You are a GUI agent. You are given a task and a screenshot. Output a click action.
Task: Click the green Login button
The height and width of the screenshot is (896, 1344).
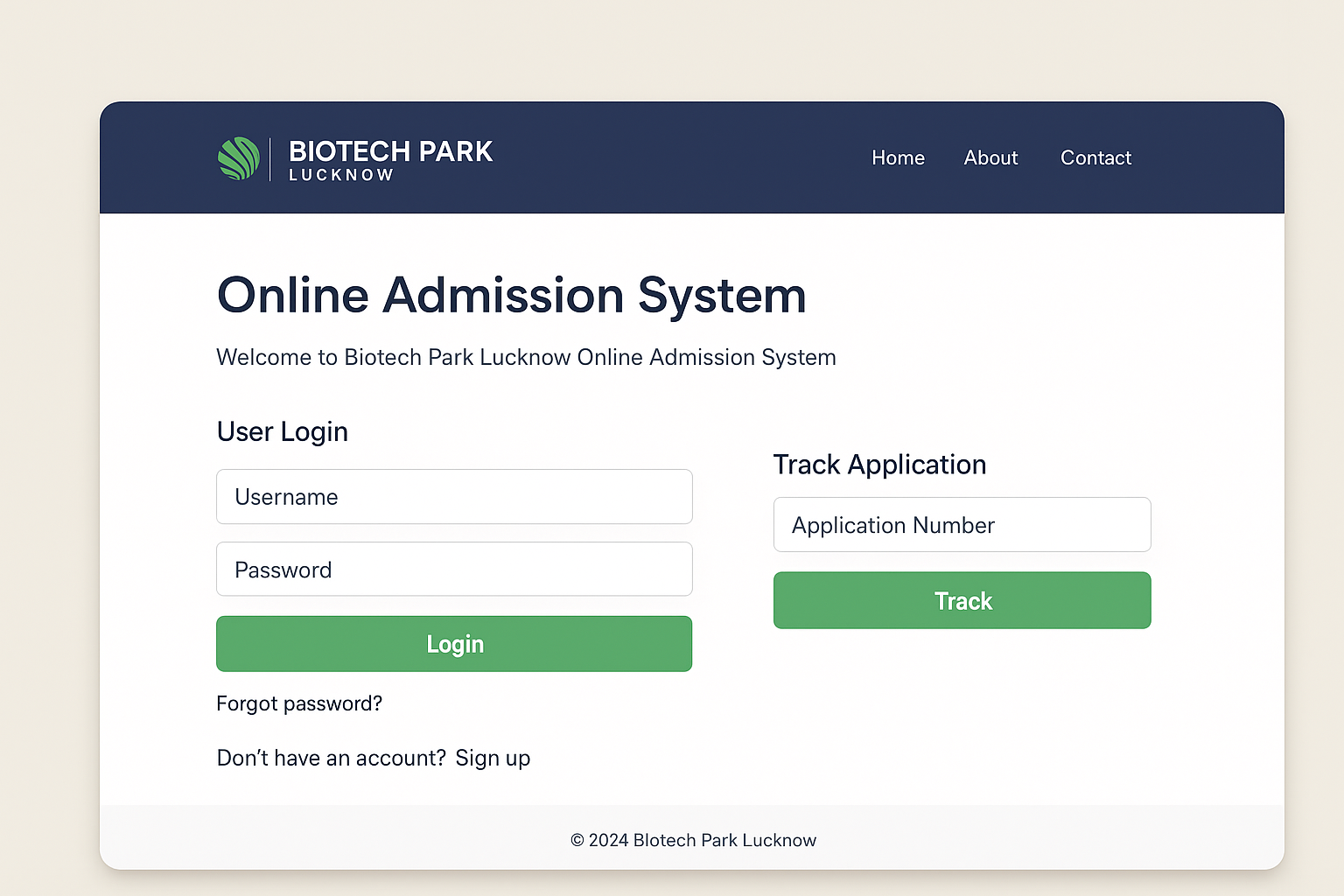[x=454, y=644]
